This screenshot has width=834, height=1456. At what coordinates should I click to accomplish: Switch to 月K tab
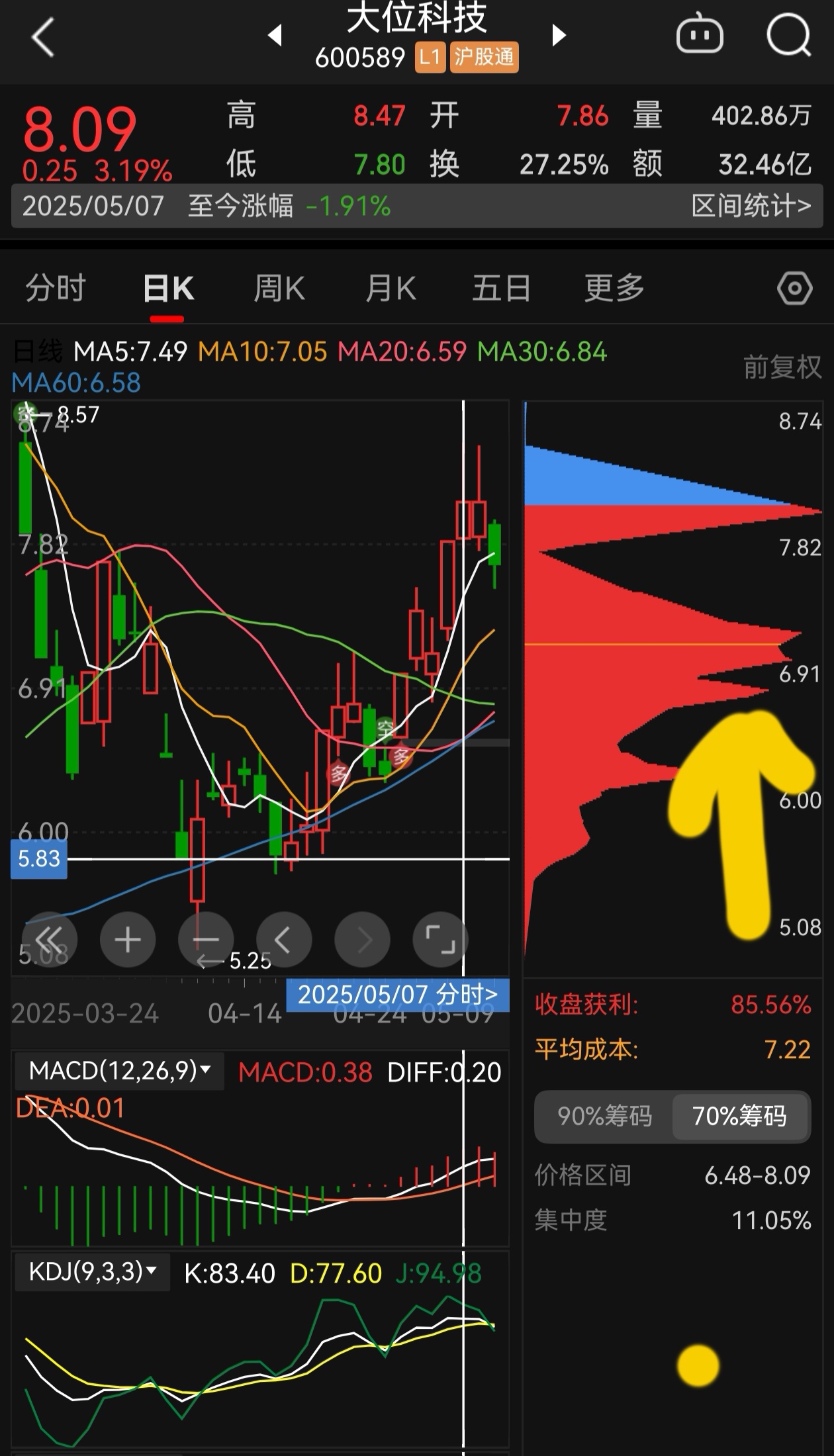point(391,289)
